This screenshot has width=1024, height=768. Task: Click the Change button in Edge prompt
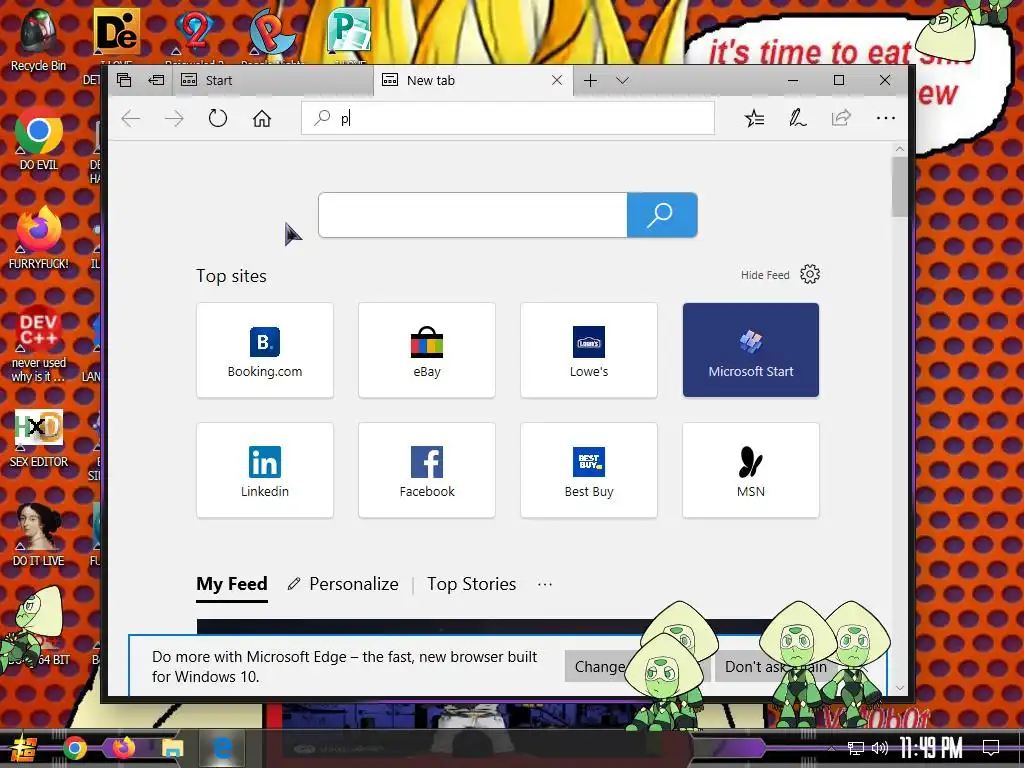click(x=600, y=667)
